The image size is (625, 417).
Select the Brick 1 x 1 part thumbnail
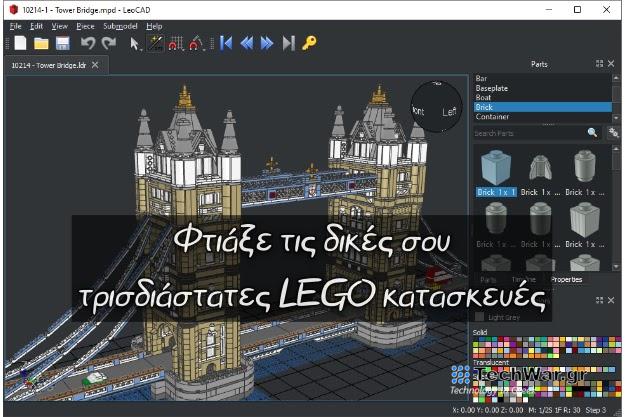tap(495, 167)
